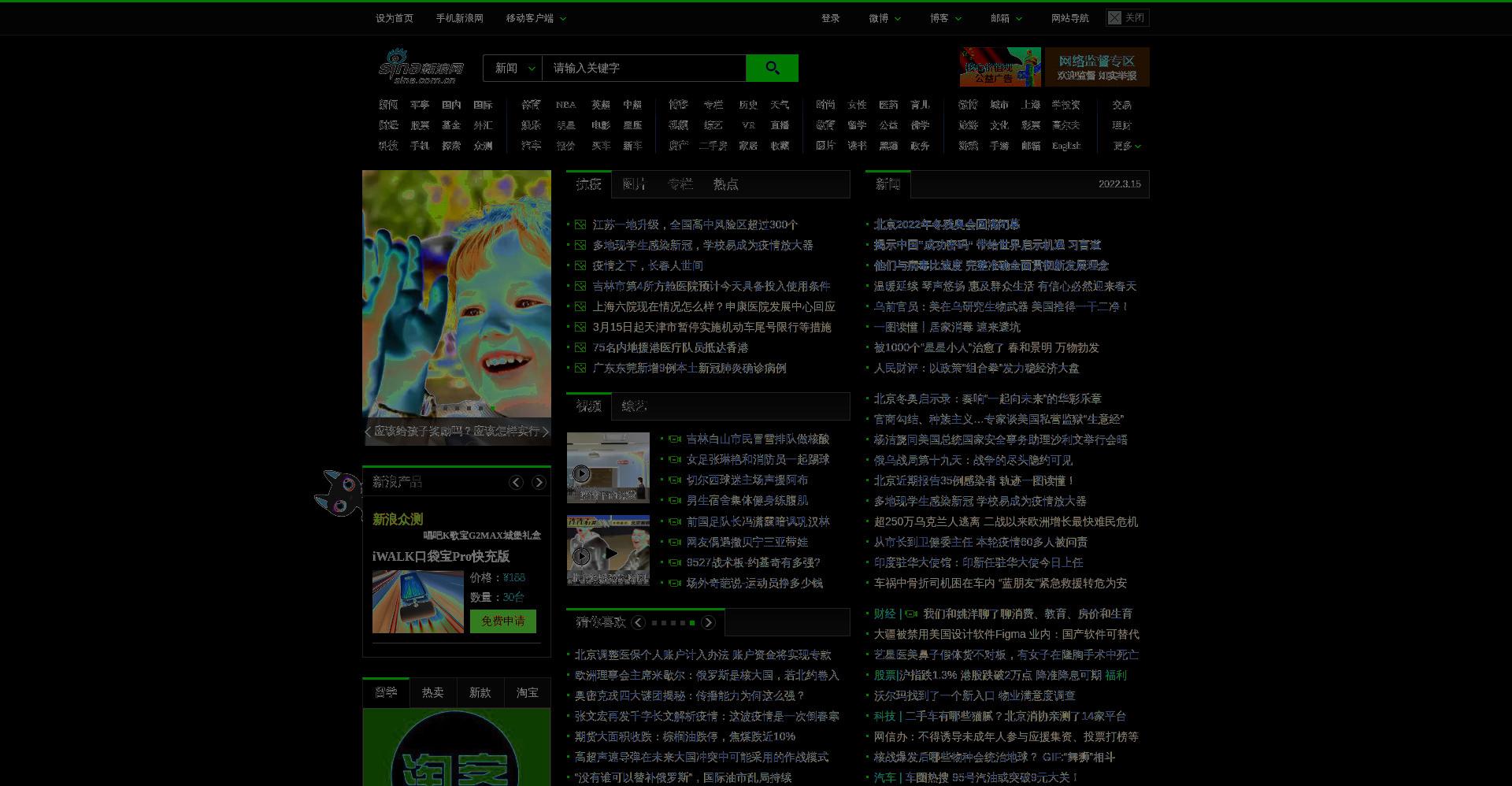Screen dimensions: 1512x786
Task: Open English navigation link
Action: point(1066,146)
